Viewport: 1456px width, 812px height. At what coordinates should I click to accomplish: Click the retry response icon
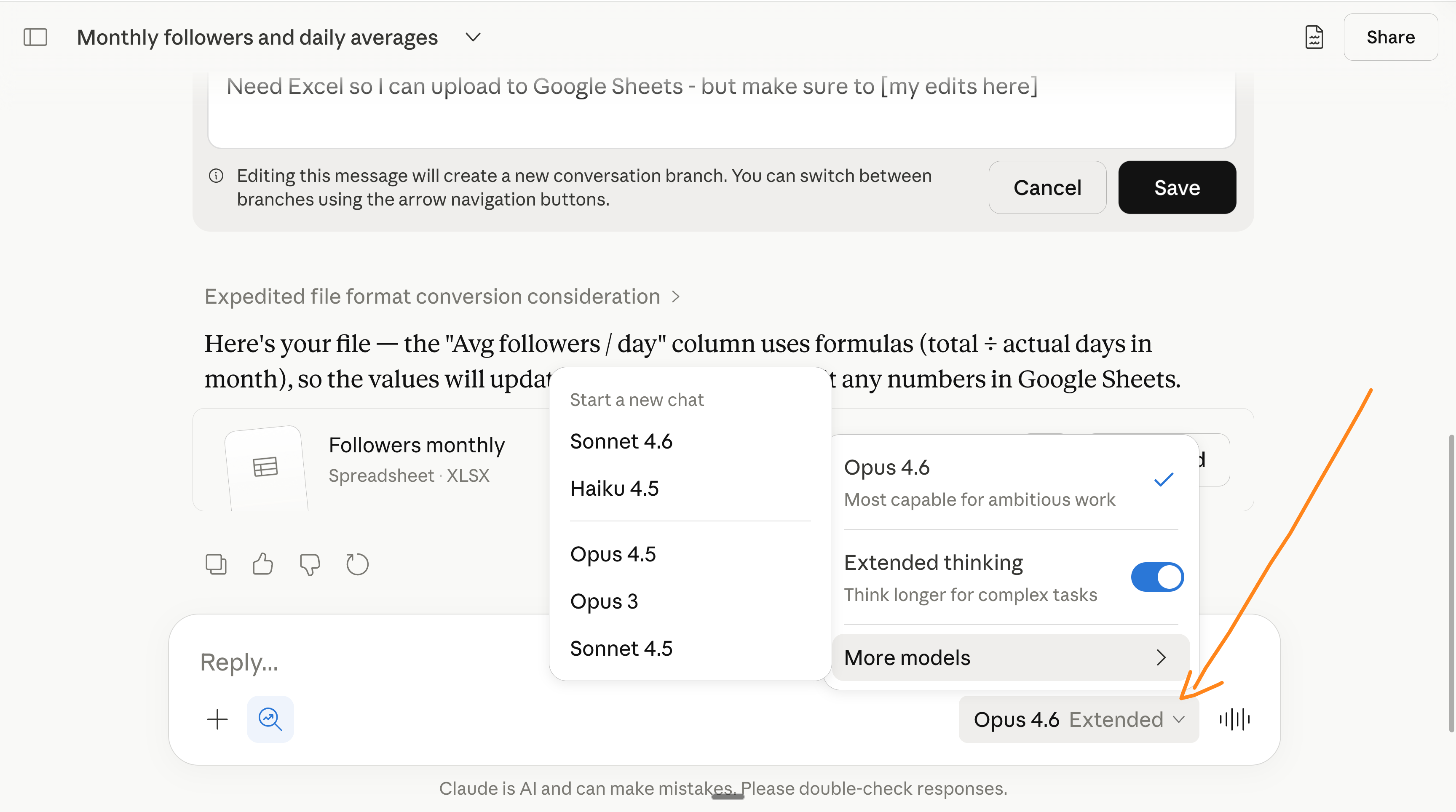click(x=357, y=564)
